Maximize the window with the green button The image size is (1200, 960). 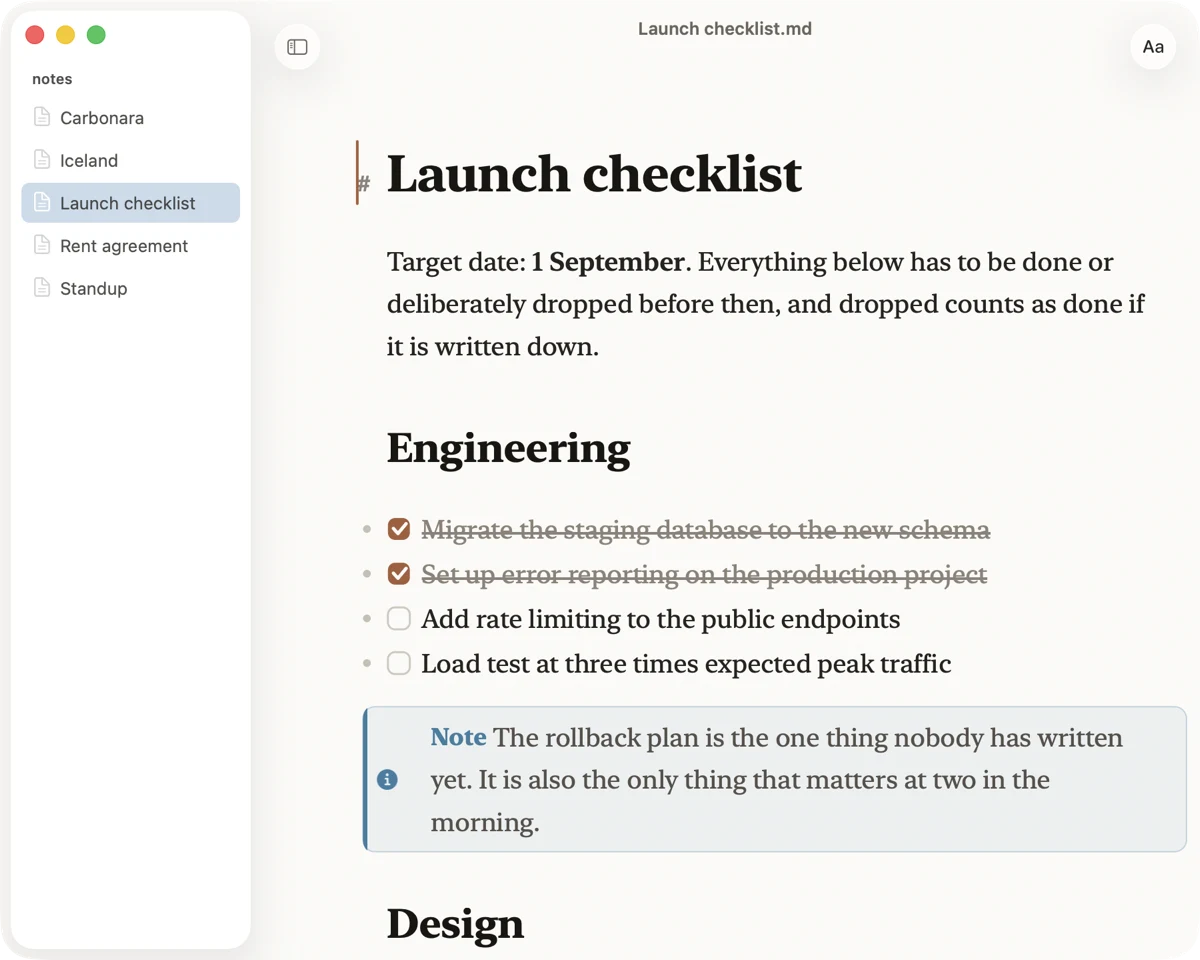click(x=96, y=35)
